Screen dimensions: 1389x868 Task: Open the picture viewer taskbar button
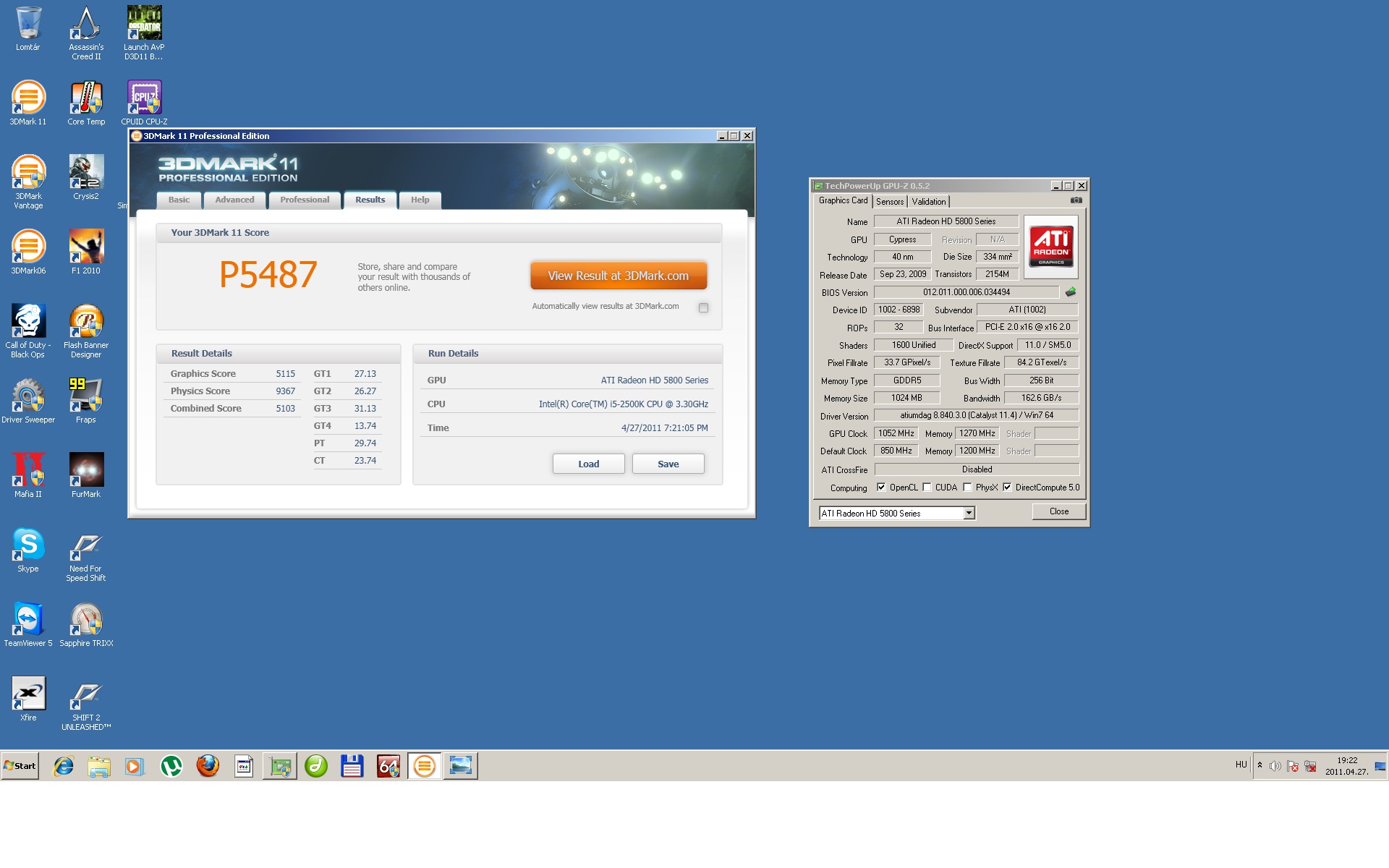(461, 766)
